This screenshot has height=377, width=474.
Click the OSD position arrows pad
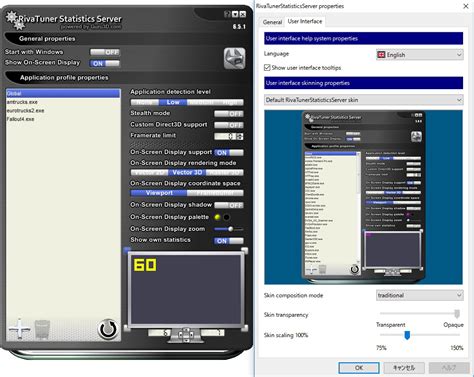click(x=186, y=333)
